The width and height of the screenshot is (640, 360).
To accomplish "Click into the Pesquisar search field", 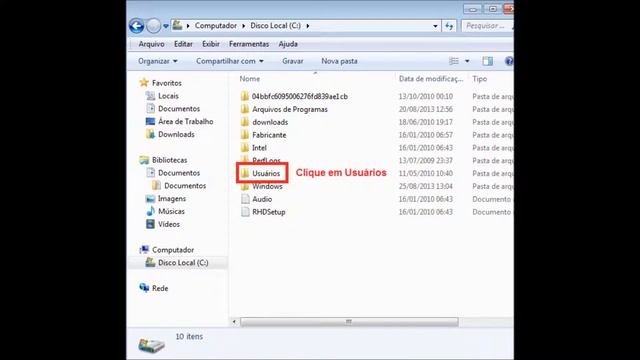I will point(487,26).
